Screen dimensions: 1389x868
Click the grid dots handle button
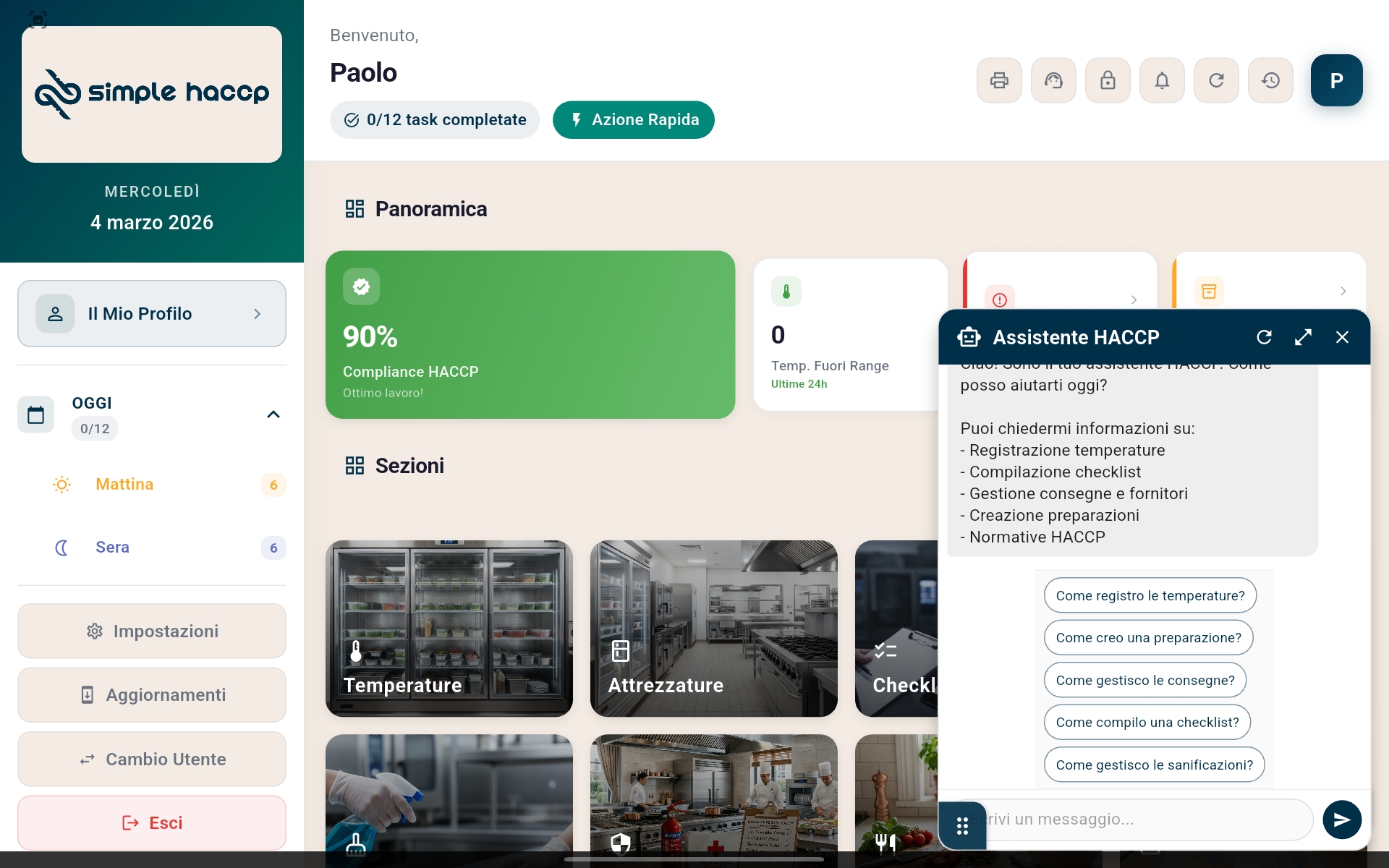click(x=962, y=825)
